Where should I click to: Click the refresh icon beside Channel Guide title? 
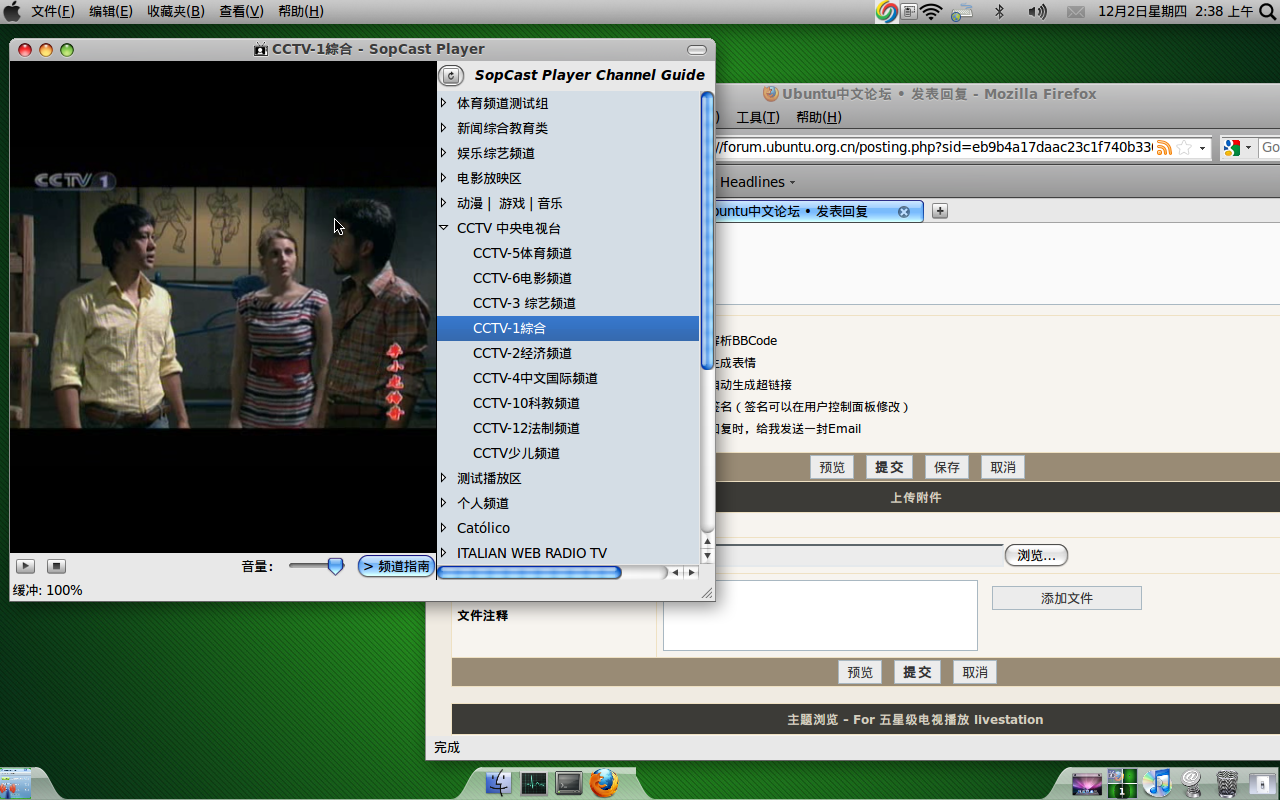pos(451,75)
